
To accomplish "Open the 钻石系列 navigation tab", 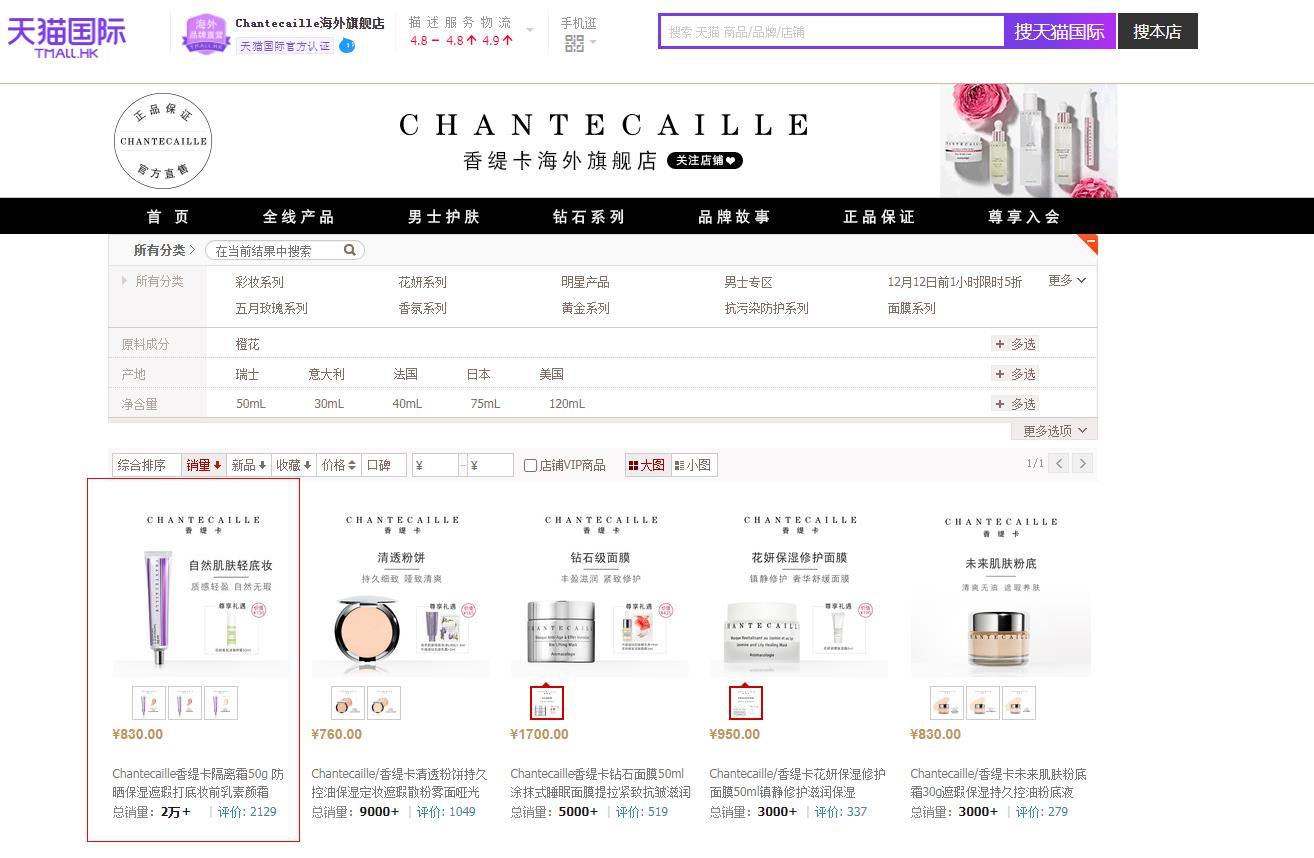I will click(589, 217).
